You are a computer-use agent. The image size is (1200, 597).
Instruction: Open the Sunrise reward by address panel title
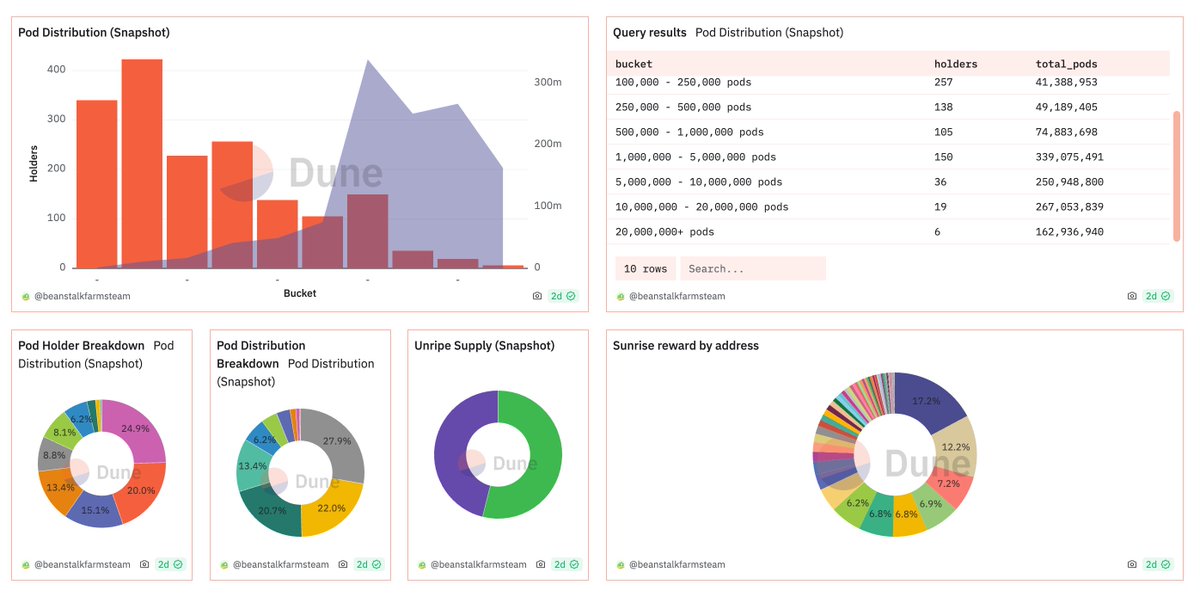(686, 345)
